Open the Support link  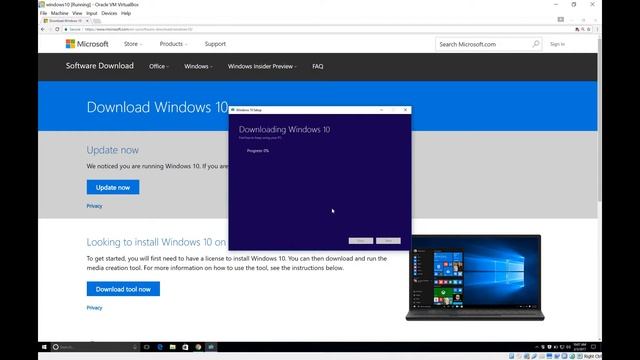point(215,44)
